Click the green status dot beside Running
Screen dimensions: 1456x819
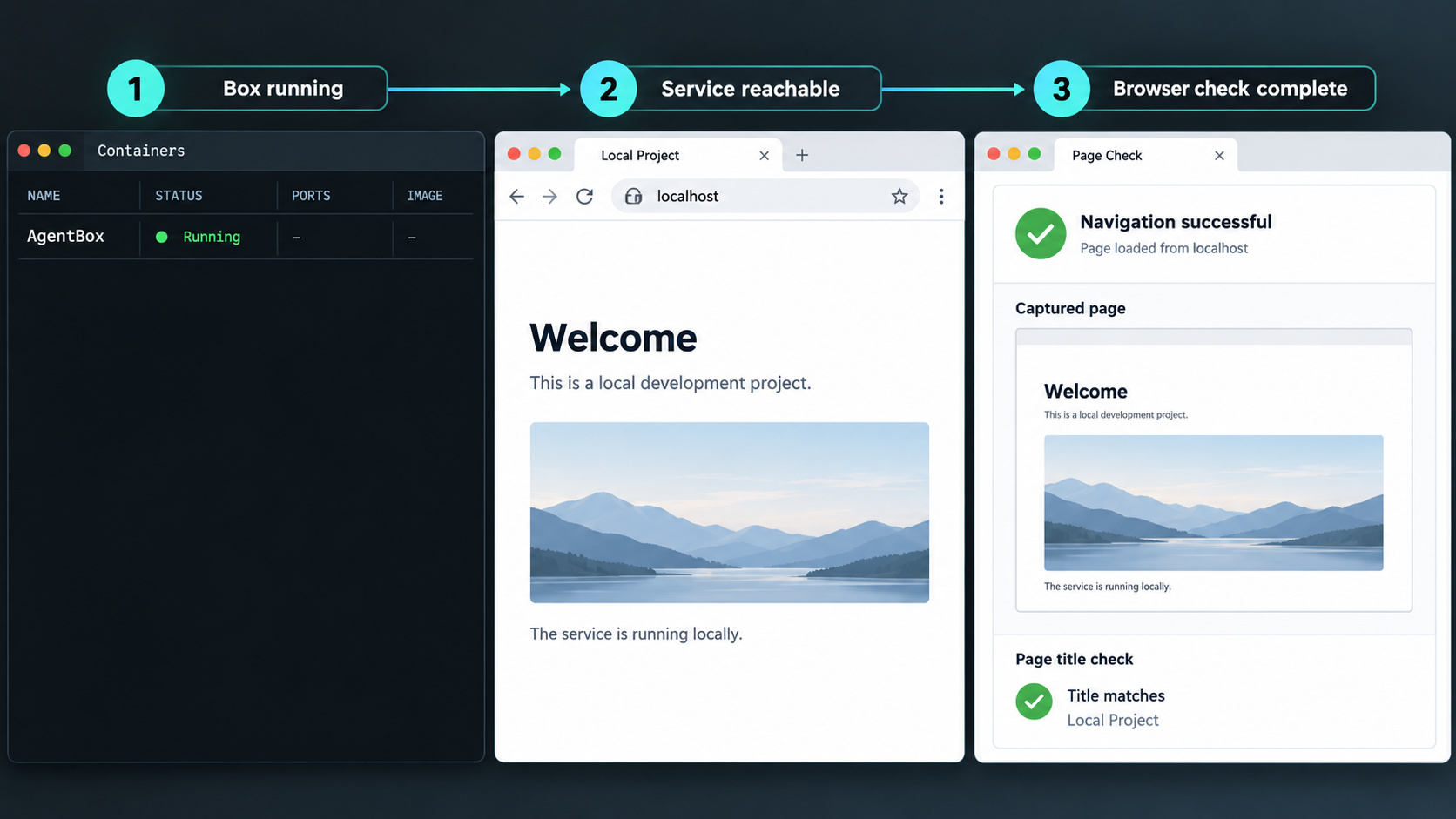tap(161, 237)
